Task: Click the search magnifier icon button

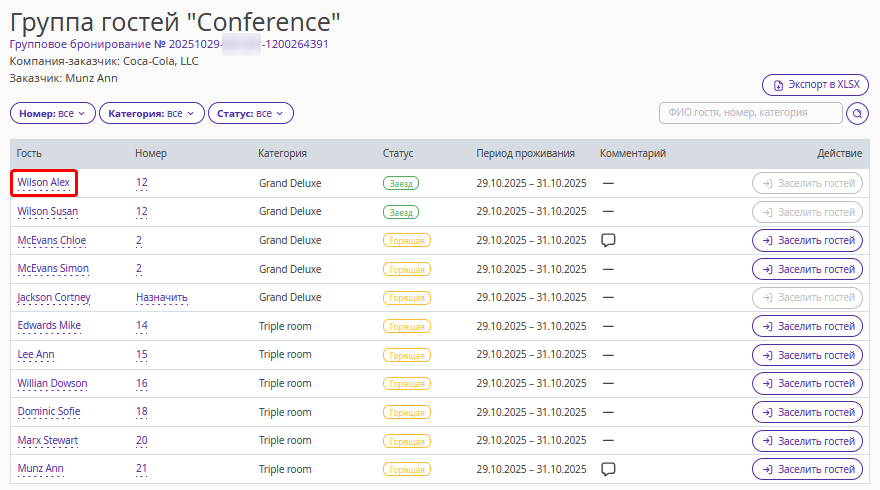Action: 857,114
